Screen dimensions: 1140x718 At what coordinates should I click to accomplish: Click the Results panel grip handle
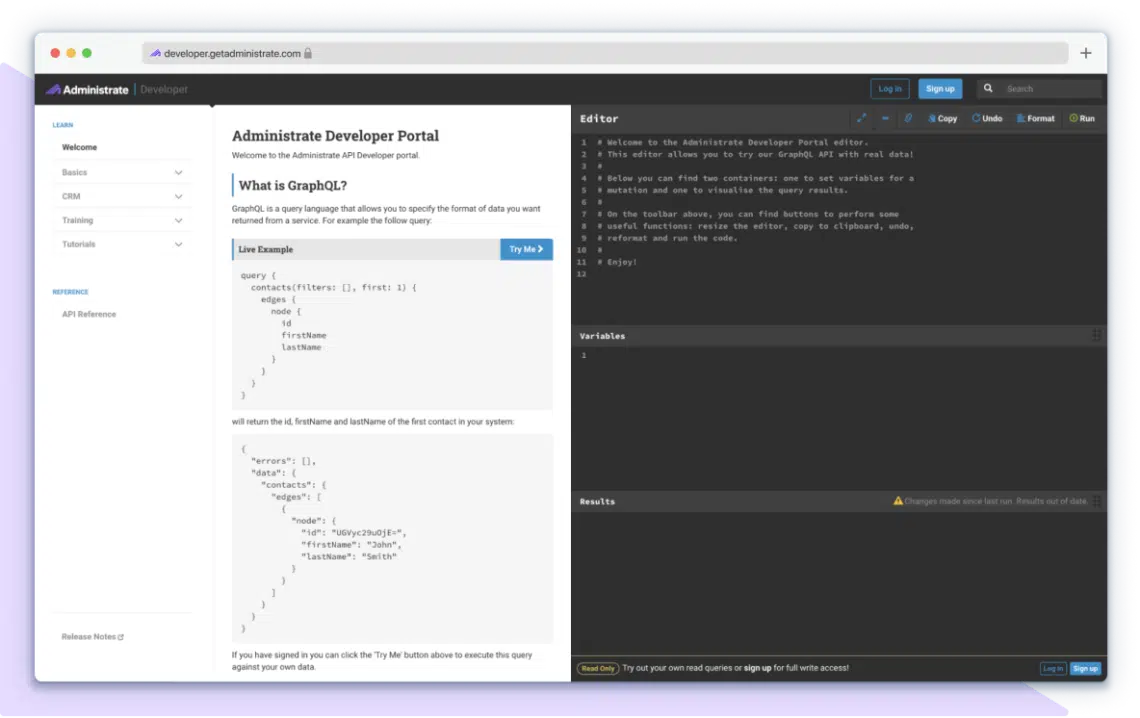point(1096,501)
